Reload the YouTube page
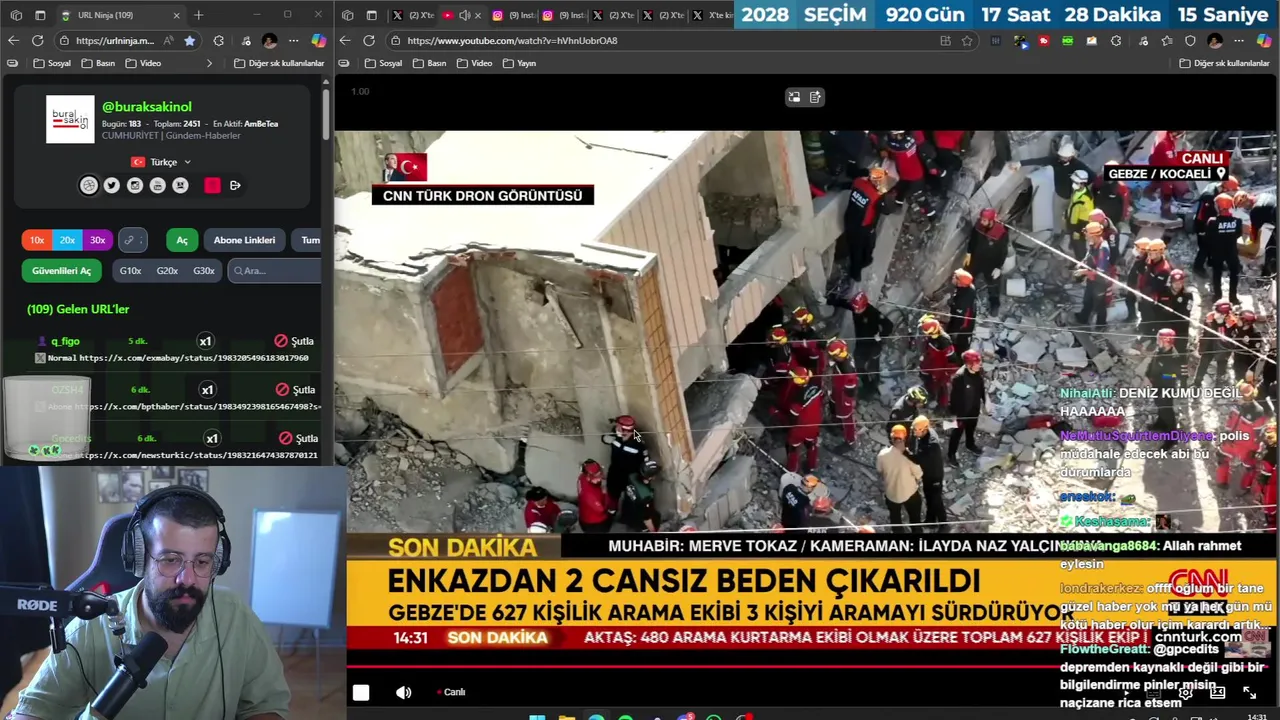This screenshot has width=1280, height=720. click(369, 41)
